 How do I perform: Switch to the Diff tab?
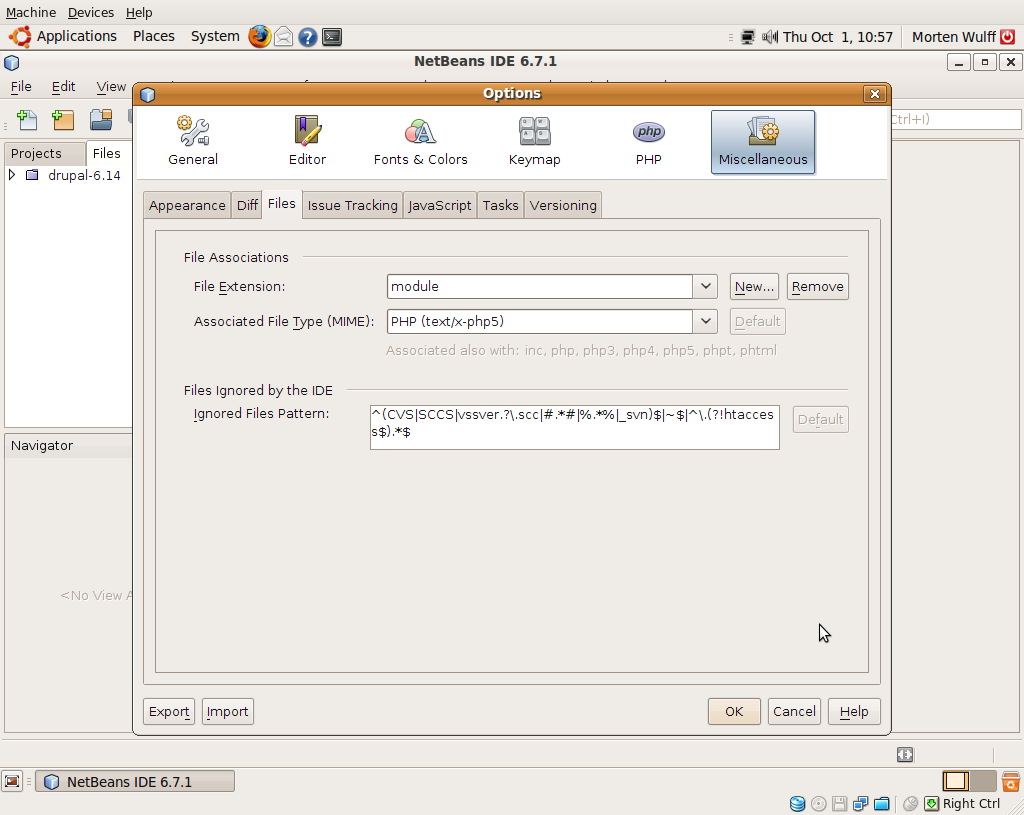click(247, 205)
